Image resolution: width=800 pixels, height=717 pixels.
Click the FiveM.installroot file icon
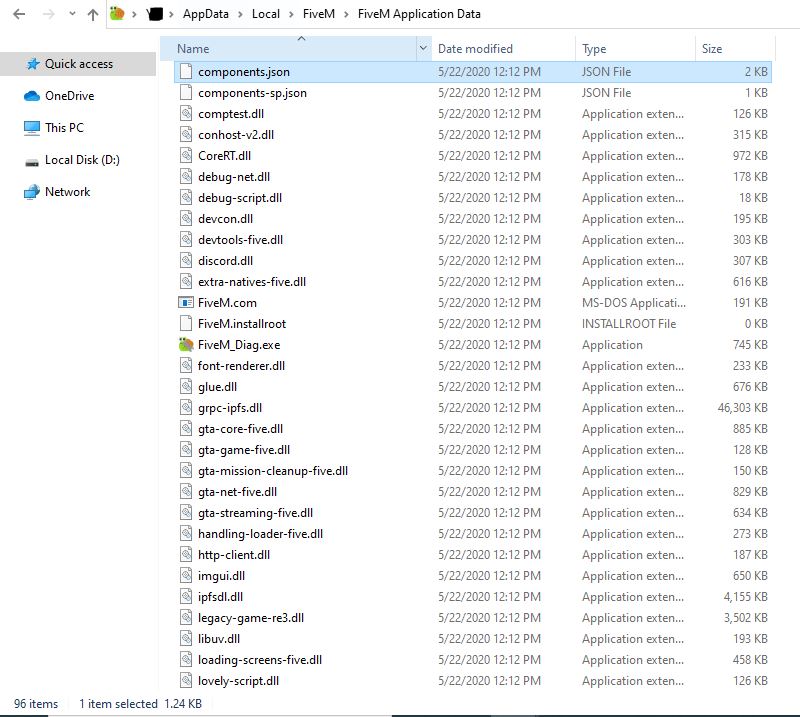pyautogui.click(x=186, y=324)
